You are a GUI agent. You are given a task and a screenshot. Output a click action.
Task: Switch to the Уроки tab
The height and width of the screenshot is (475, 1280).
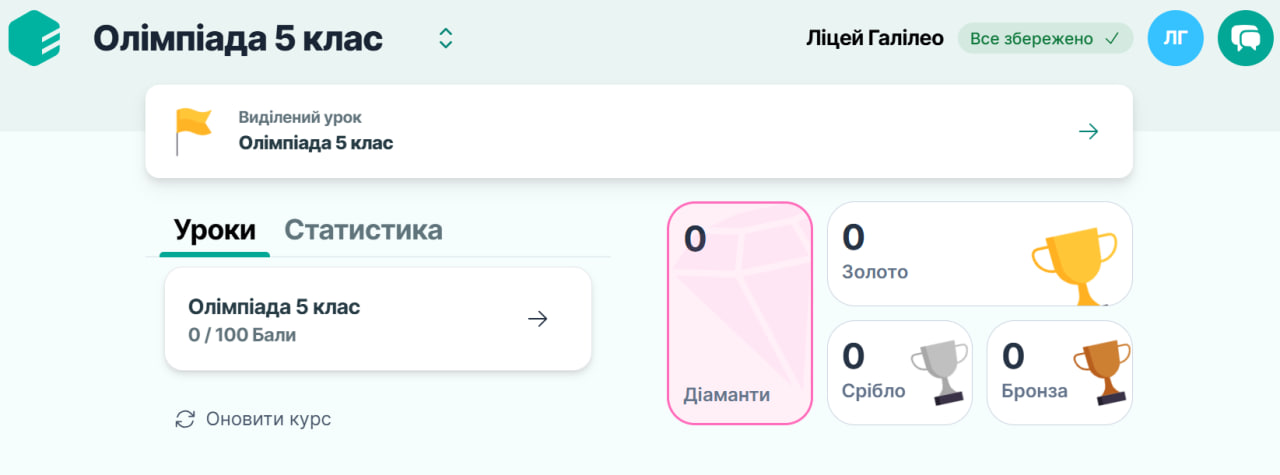pyautogui.click(x=214, y=230)
